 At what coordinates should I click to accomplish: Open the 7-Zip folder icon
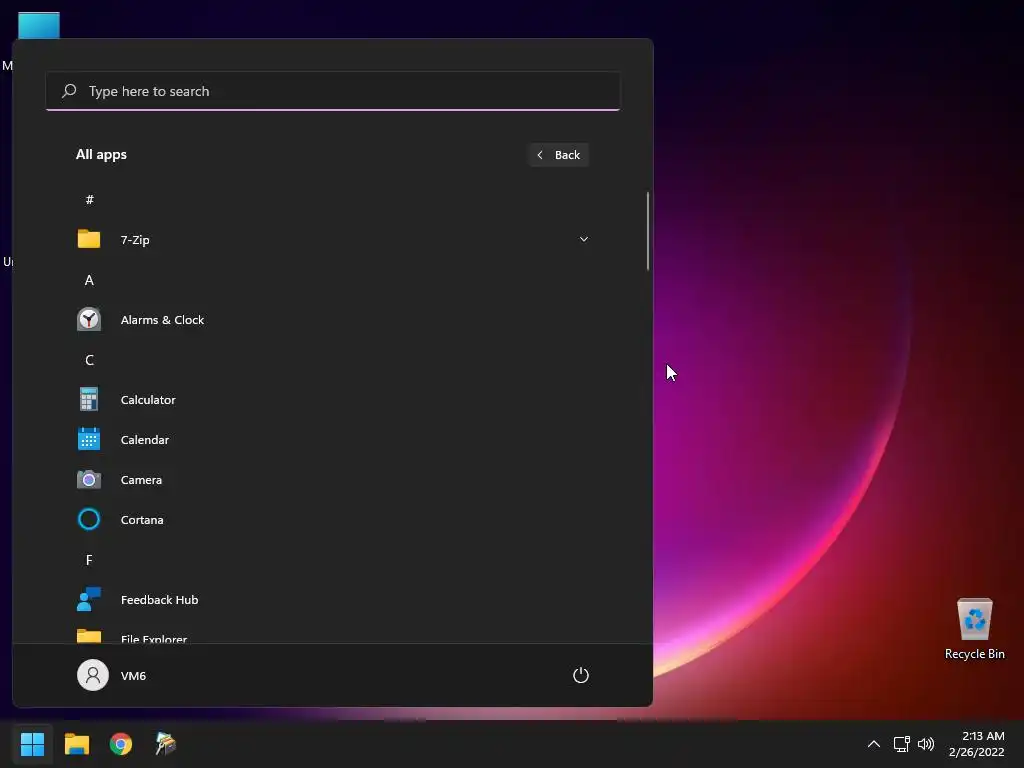pos(89,239)
